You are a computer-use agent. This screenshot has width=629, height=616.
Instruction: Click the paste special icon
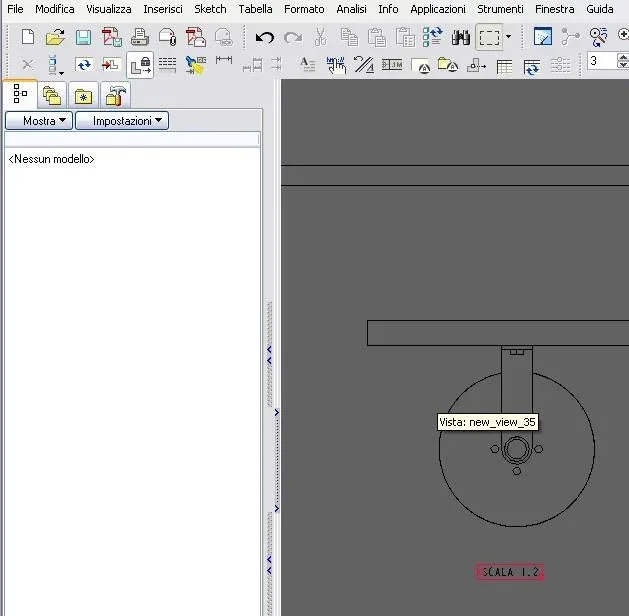pos(405,38)
